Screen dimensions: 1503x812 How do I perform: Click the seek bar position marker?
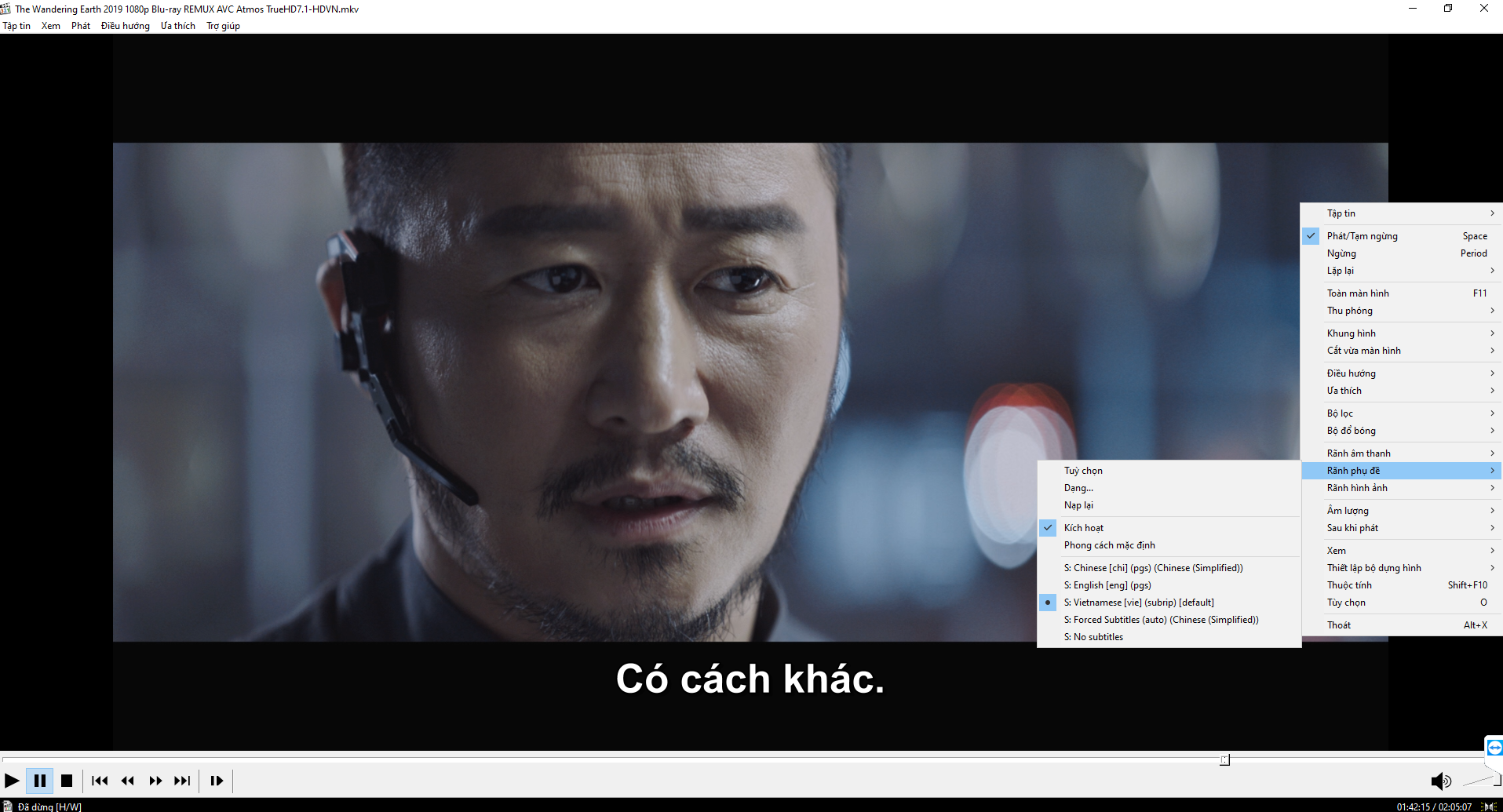point(1225,759)
